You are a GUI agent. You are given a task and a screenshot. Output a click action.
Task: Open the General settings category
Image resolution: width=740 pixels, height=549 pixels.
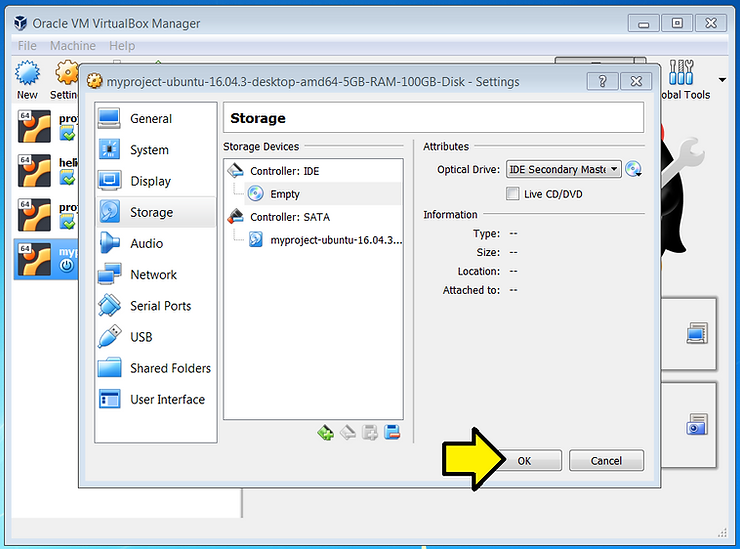(155, 118)
